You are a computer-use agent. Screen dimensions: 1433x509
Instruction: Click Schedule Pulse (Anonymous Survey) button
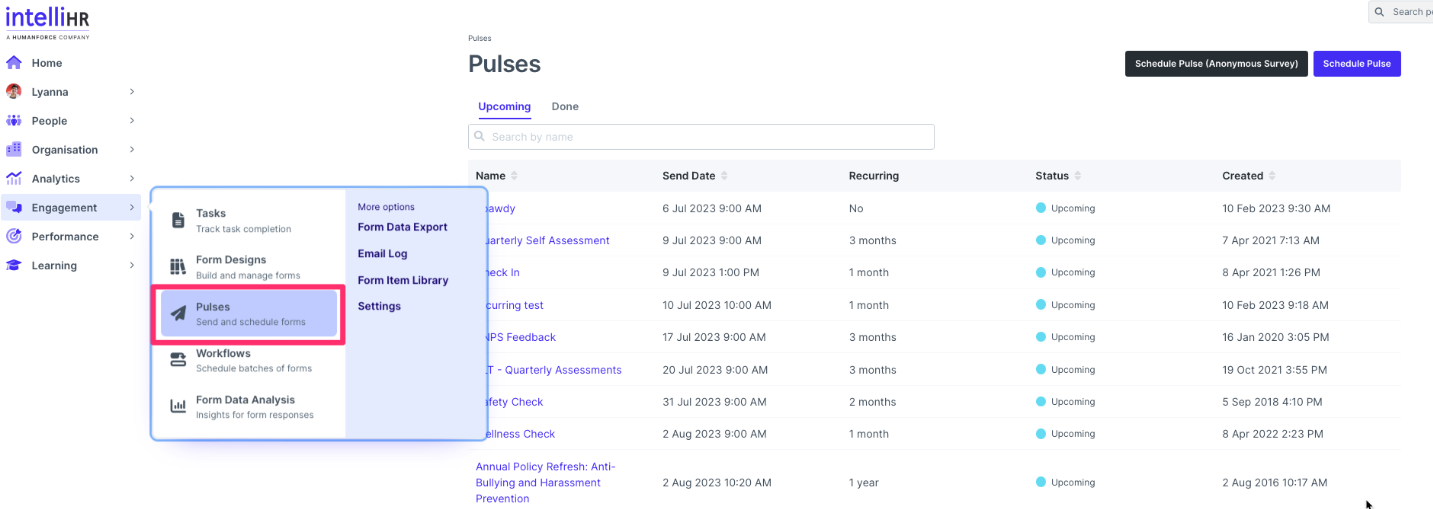[x=1215, y=64]
